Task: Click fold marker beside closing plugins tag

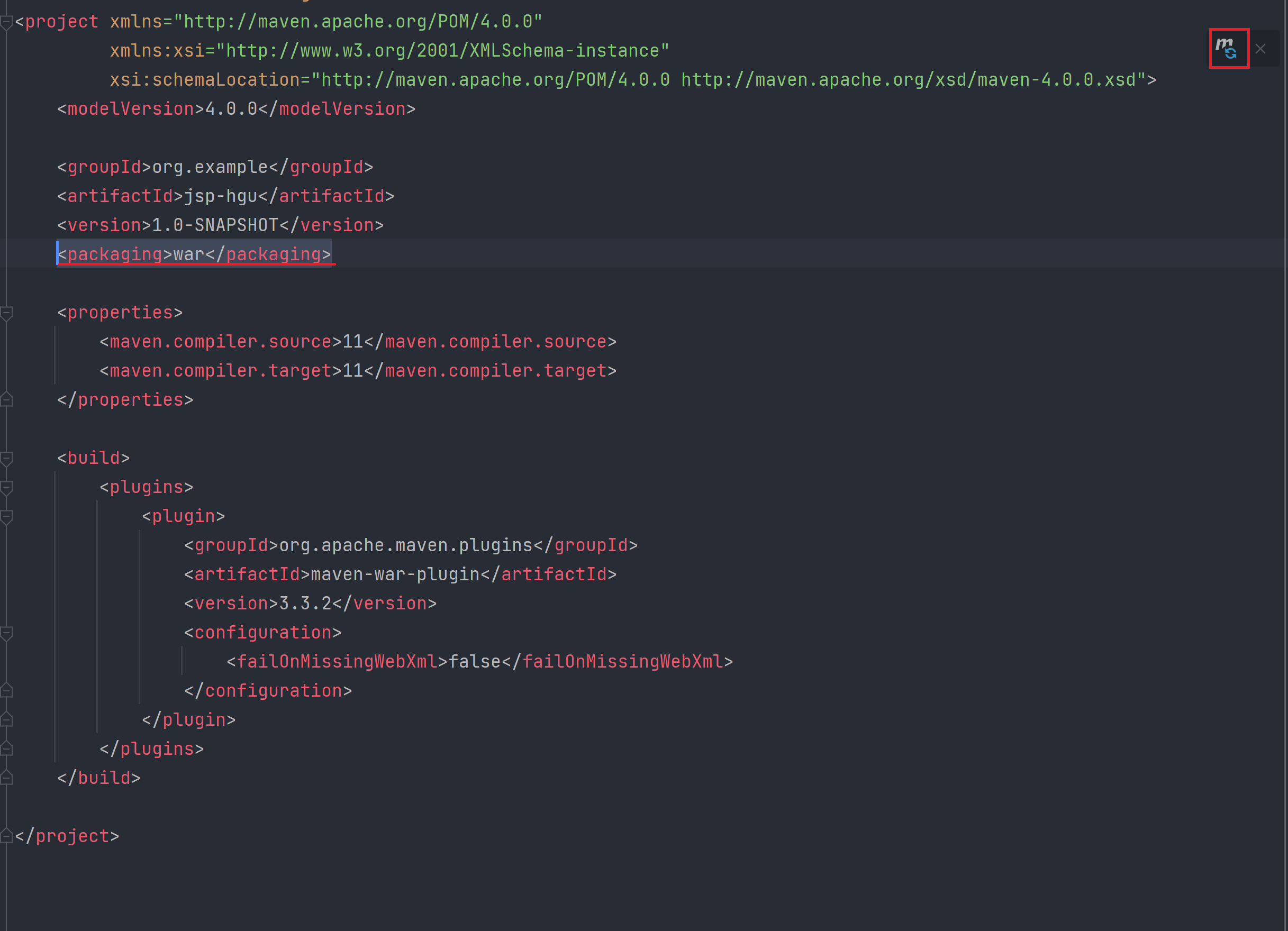Action: click(x=6, y=749)
